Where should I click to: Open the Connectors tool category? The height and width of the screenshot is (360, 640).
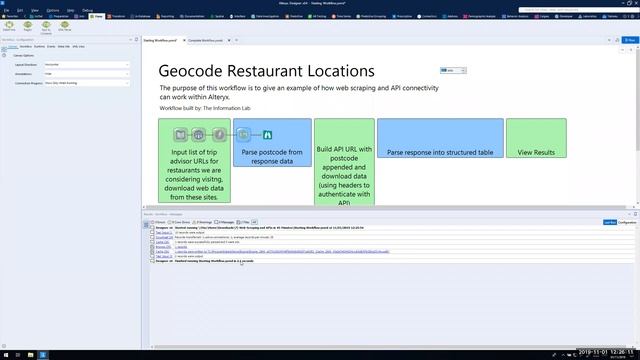pos(427,16)
